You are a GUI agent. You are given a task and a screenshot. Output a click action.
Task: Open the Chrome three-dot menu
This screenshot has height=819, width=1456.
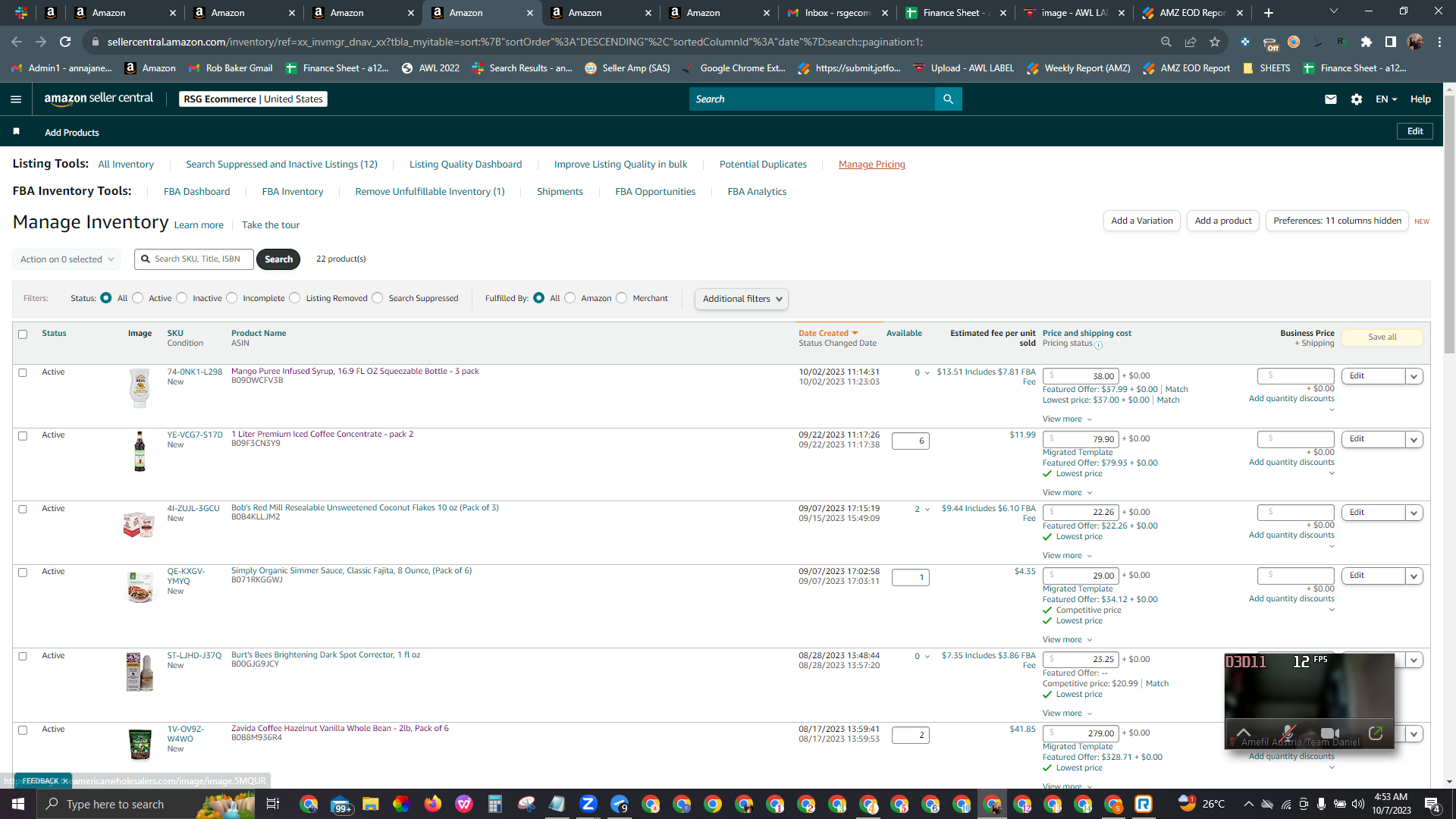[1439, 42]
